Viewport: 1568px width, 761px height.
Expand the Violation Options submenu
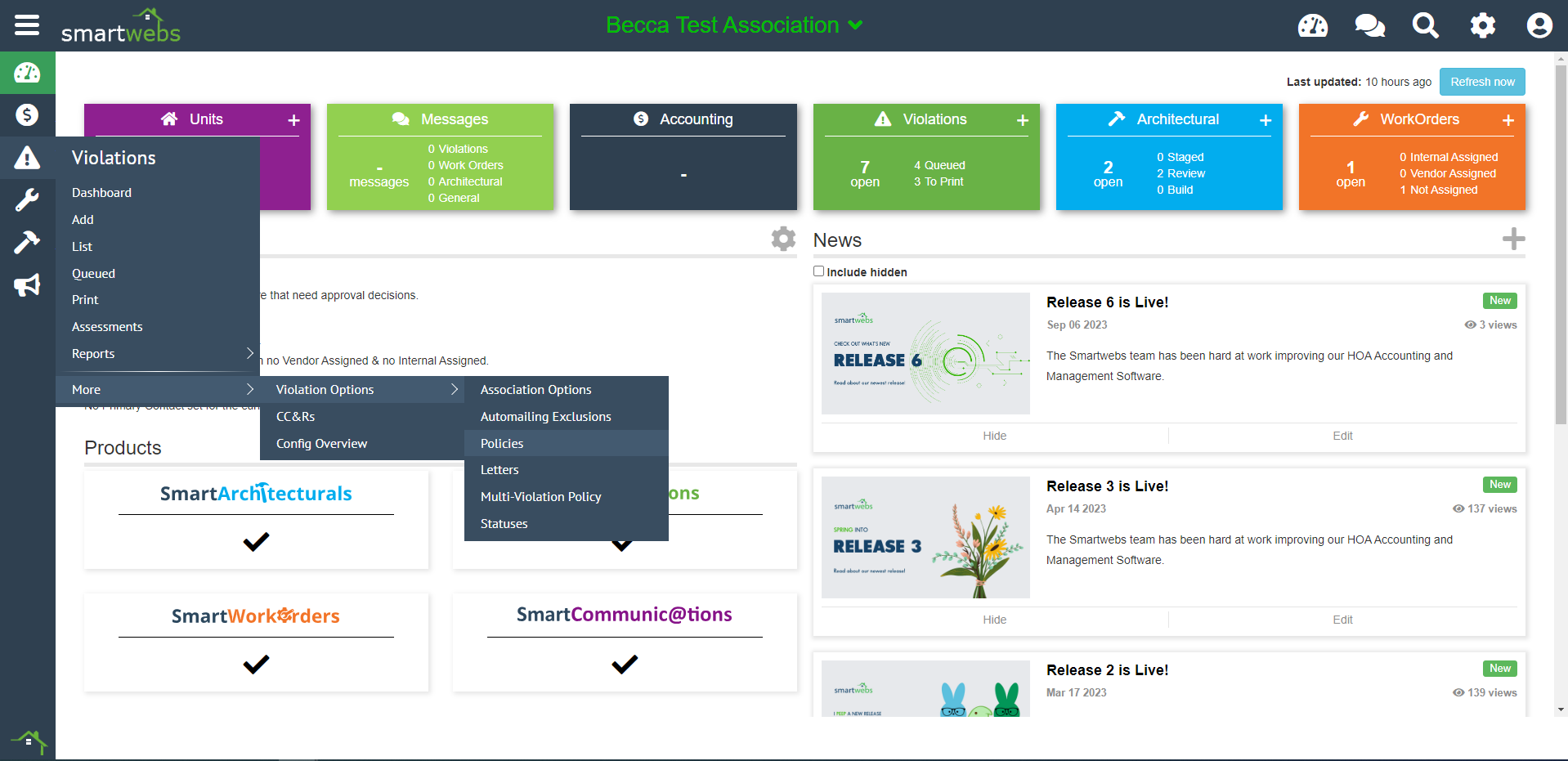[362, 389]
